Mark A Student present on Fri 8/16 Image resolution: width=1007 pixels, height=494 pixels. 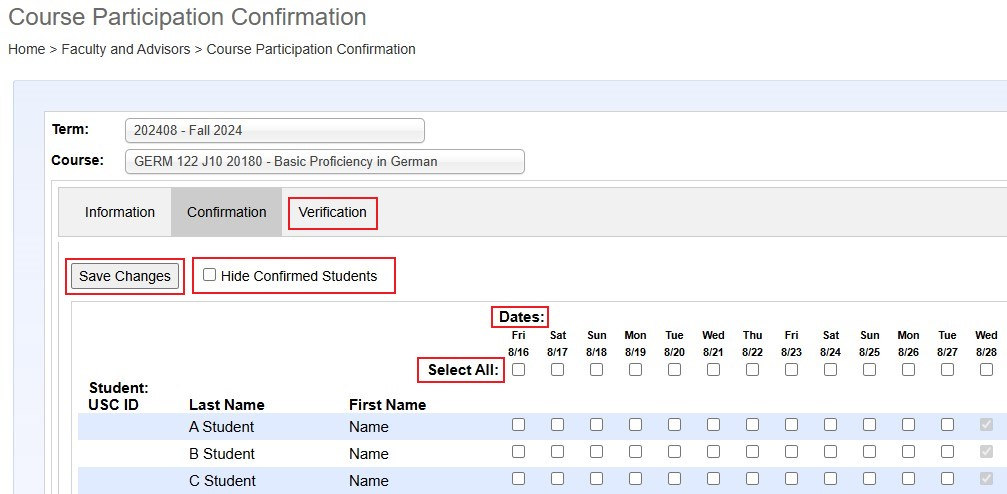[518, 425]
